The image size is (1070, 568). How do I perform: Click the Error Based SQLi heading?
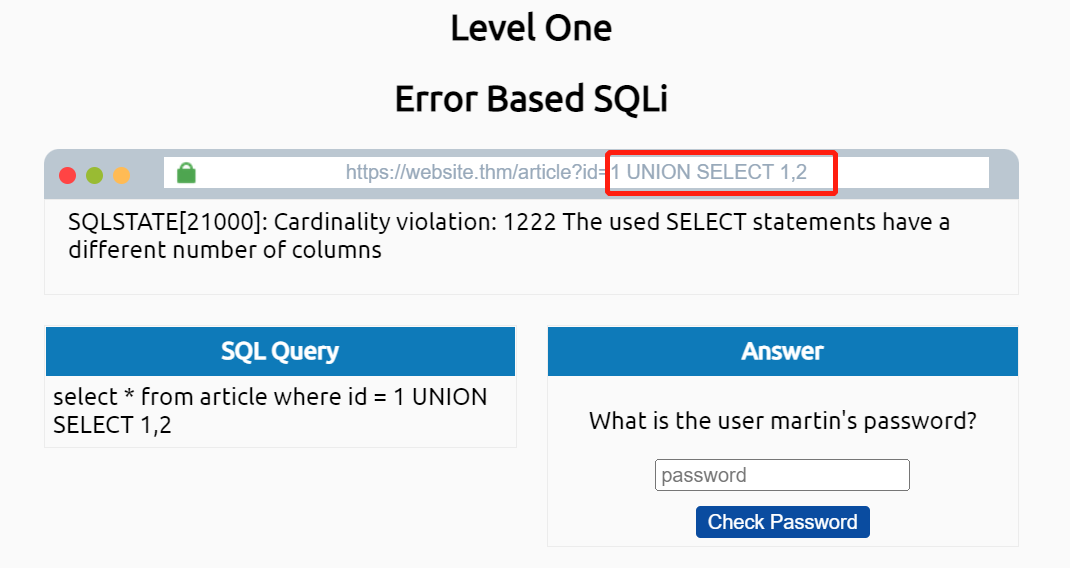coord(531,99)
